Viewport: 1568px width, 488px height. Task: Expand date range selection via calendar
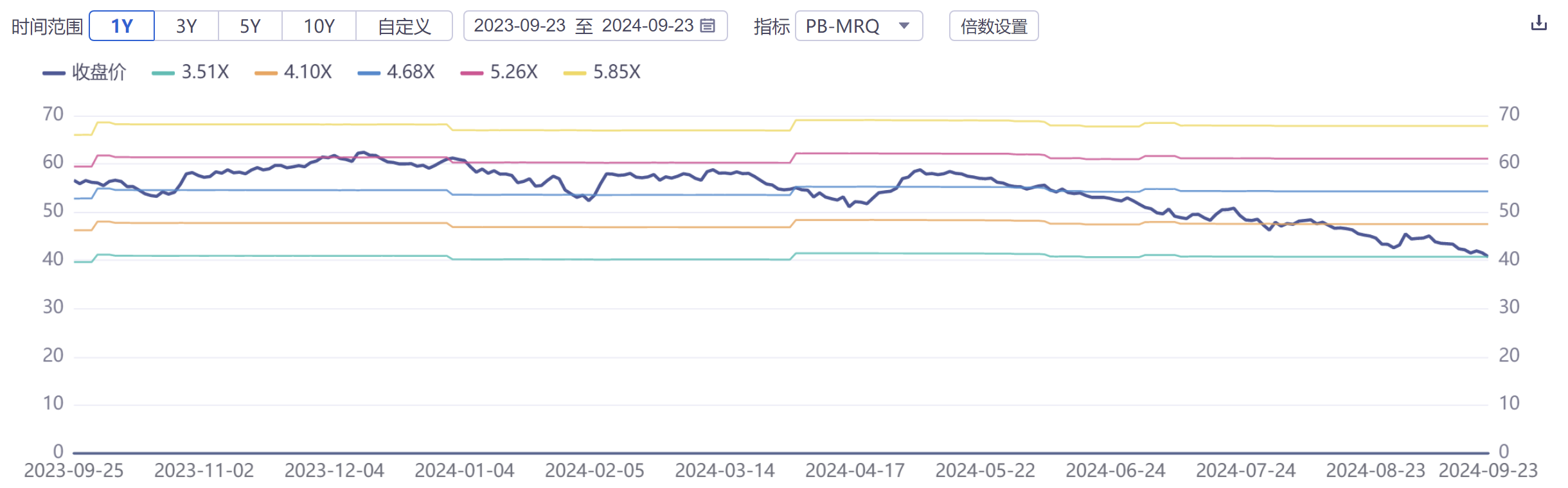click(x=707, y=27)
